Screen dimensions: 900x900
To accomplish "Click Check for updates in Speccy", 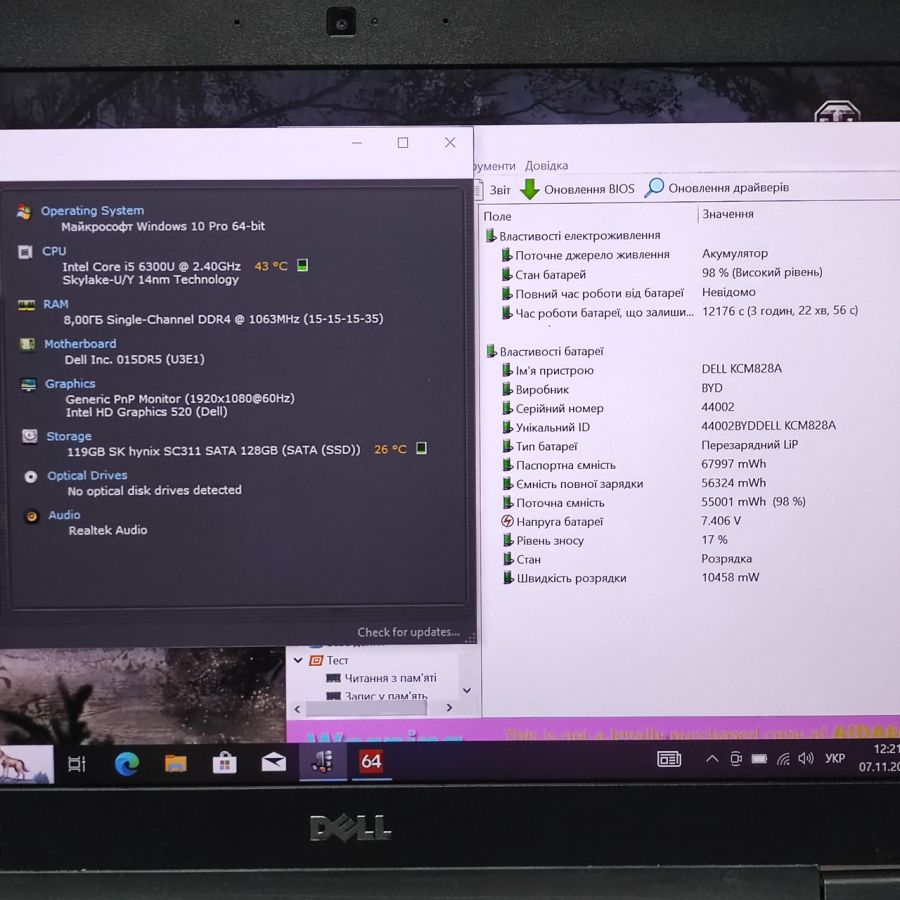I will (x=409, y=632).
